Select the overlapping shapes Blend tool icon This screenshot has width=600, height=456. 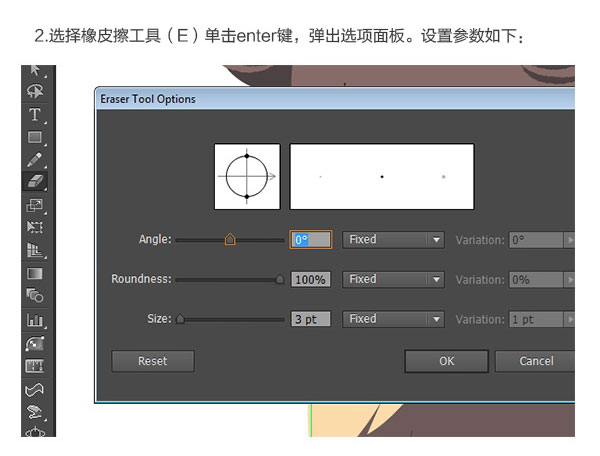(35, 296)
